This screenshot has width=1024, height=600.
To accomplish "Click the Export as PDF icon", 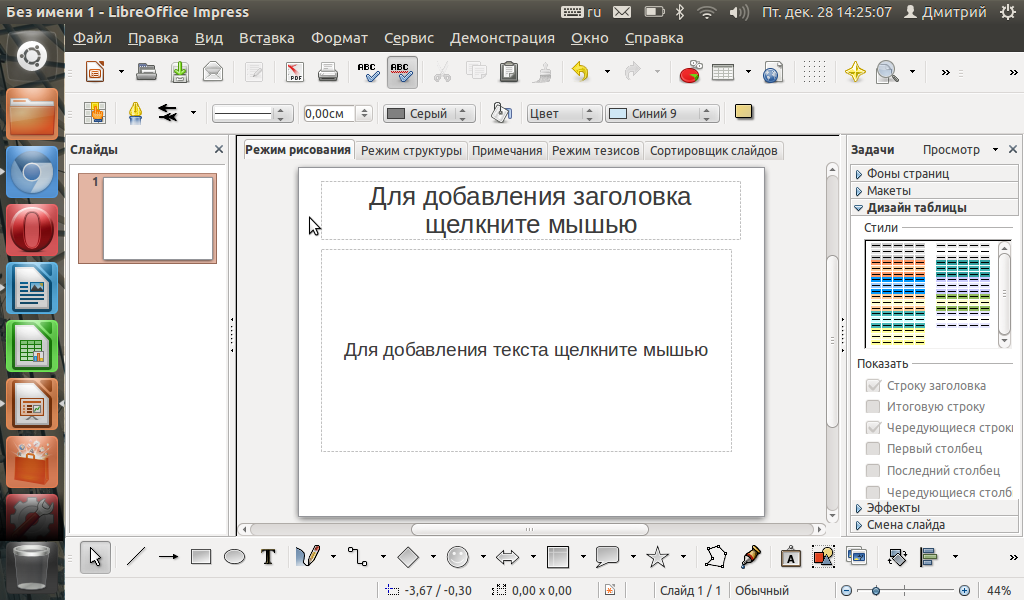I will tap(295, 72).
